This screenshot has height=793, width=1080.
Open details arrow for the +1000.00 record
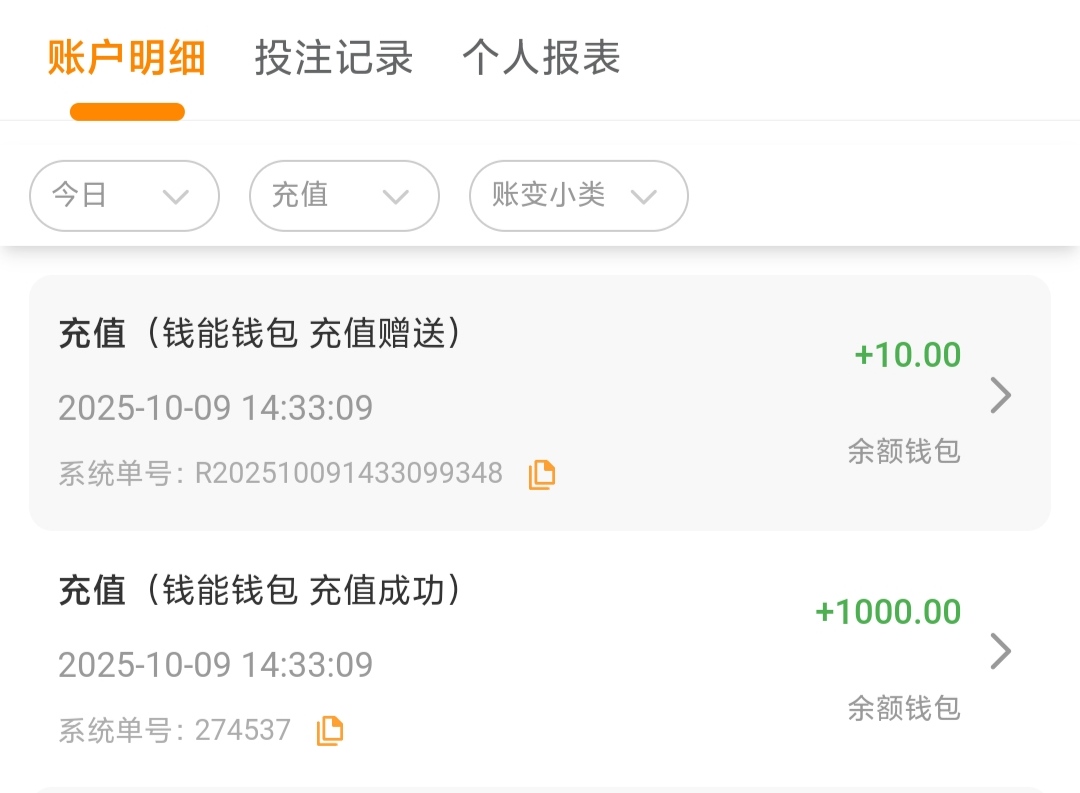[1000, 652]
